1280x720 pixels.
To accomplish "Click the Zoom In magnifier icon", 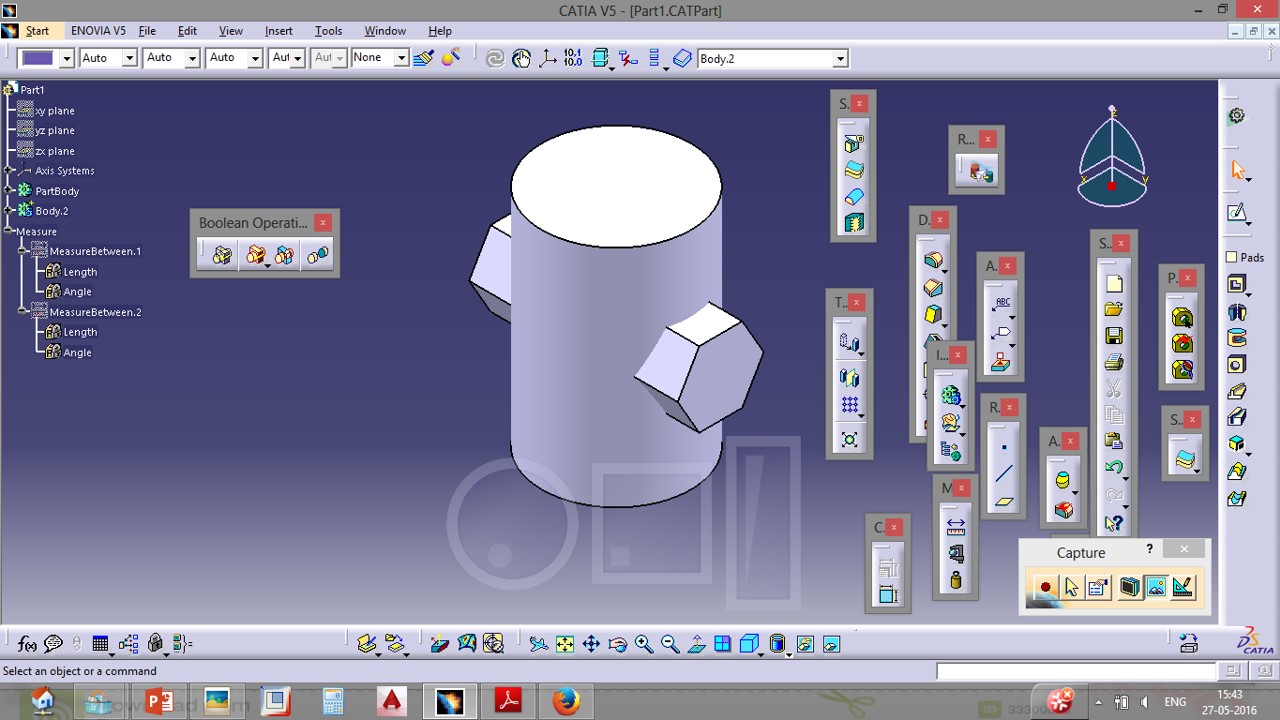I will click(x=643, y=644).
